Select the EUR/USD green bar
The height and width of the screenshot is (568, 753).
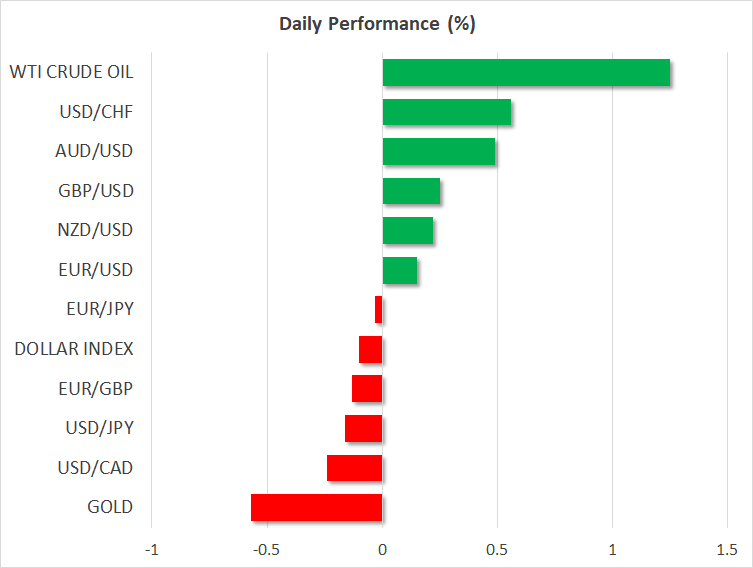pyautogui.click(x=400, y=270)
